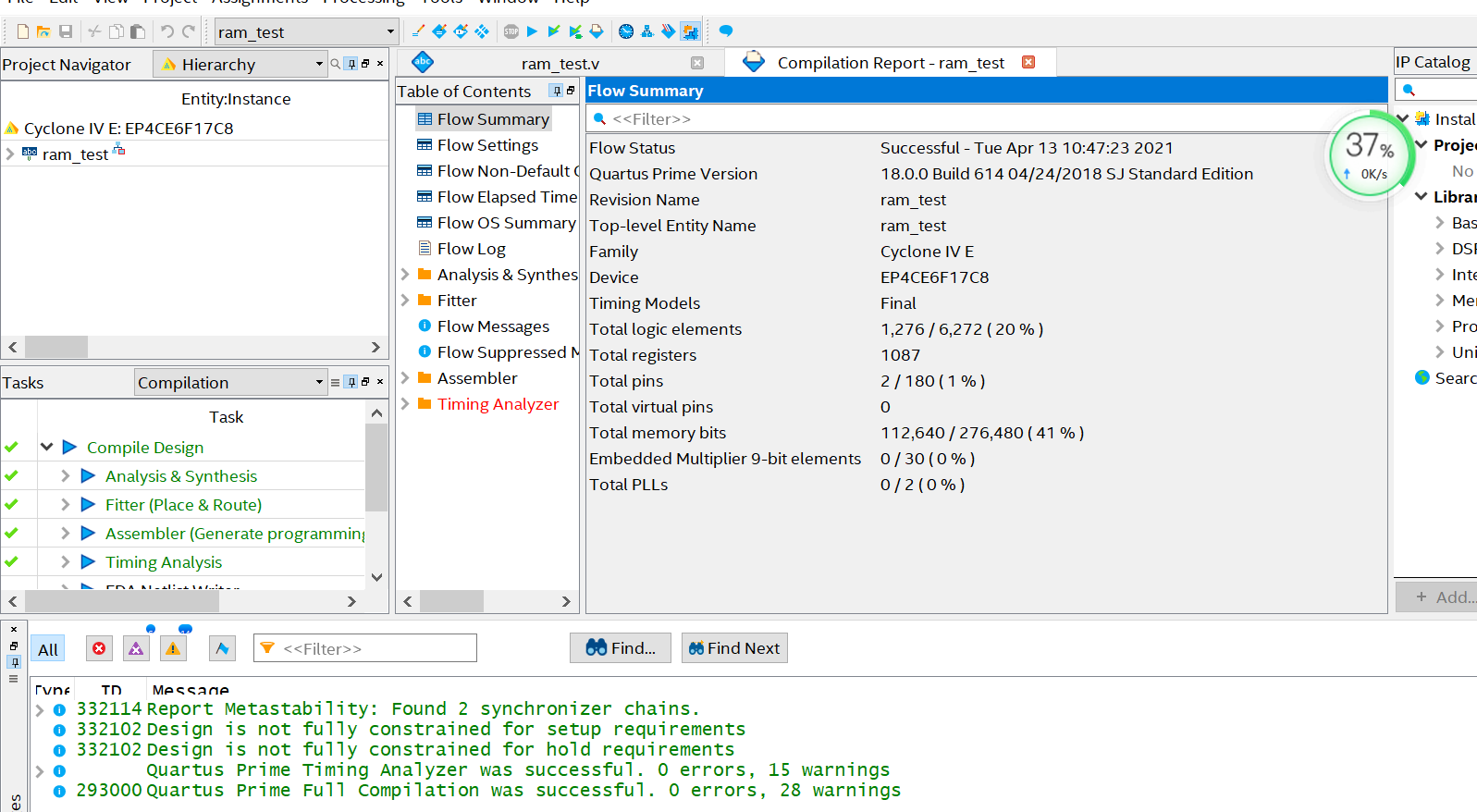Image resolution: width=1477 pixels, height=812 pixels.
Task: Open the Compilation dropdown in Tasks panel
Action: (231, 382)
